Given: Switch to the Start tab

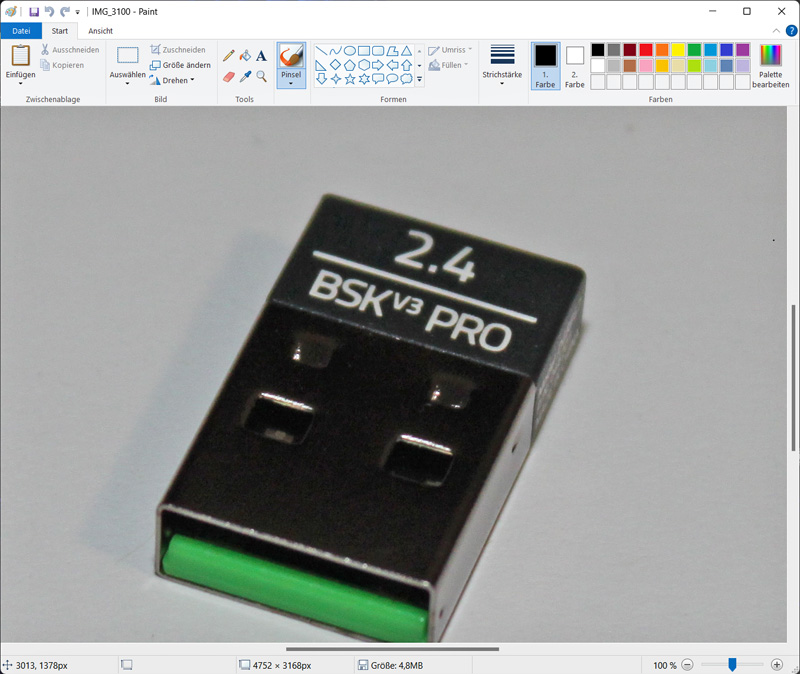Looking at the screenshot, I should point(60,31).
